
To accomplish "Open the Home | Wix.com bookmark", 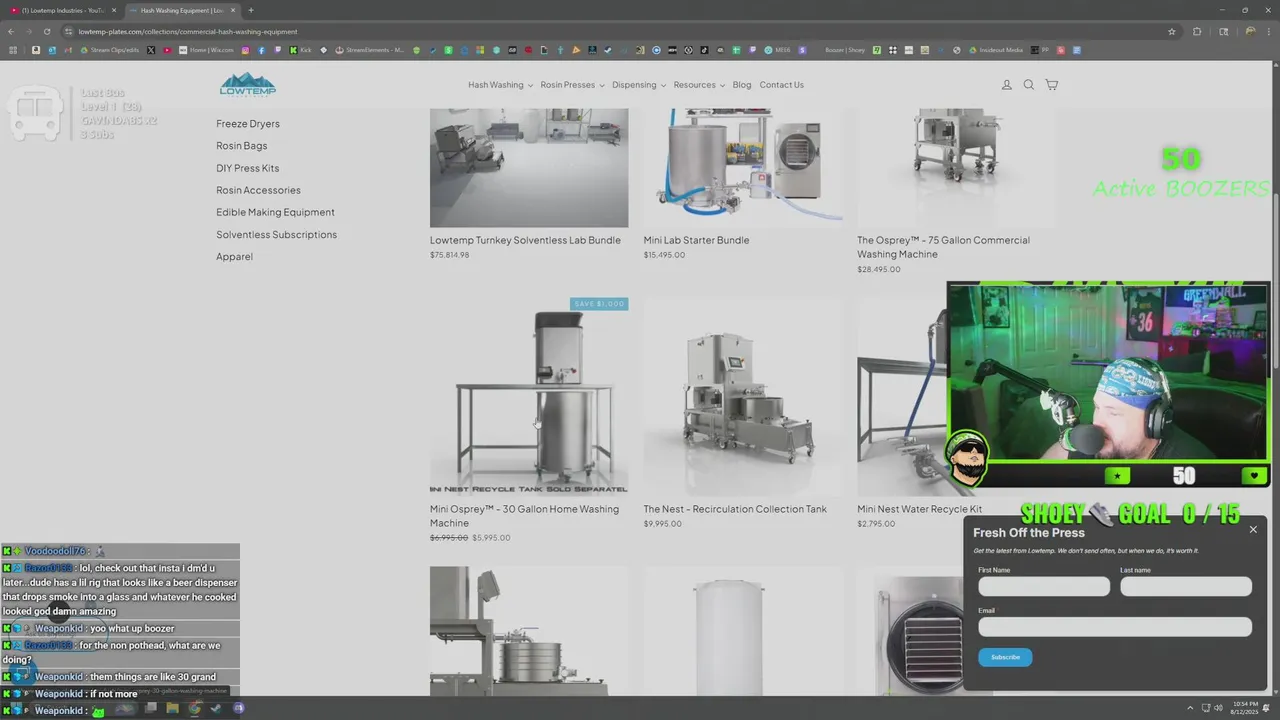I will click(x=207, y=50).
